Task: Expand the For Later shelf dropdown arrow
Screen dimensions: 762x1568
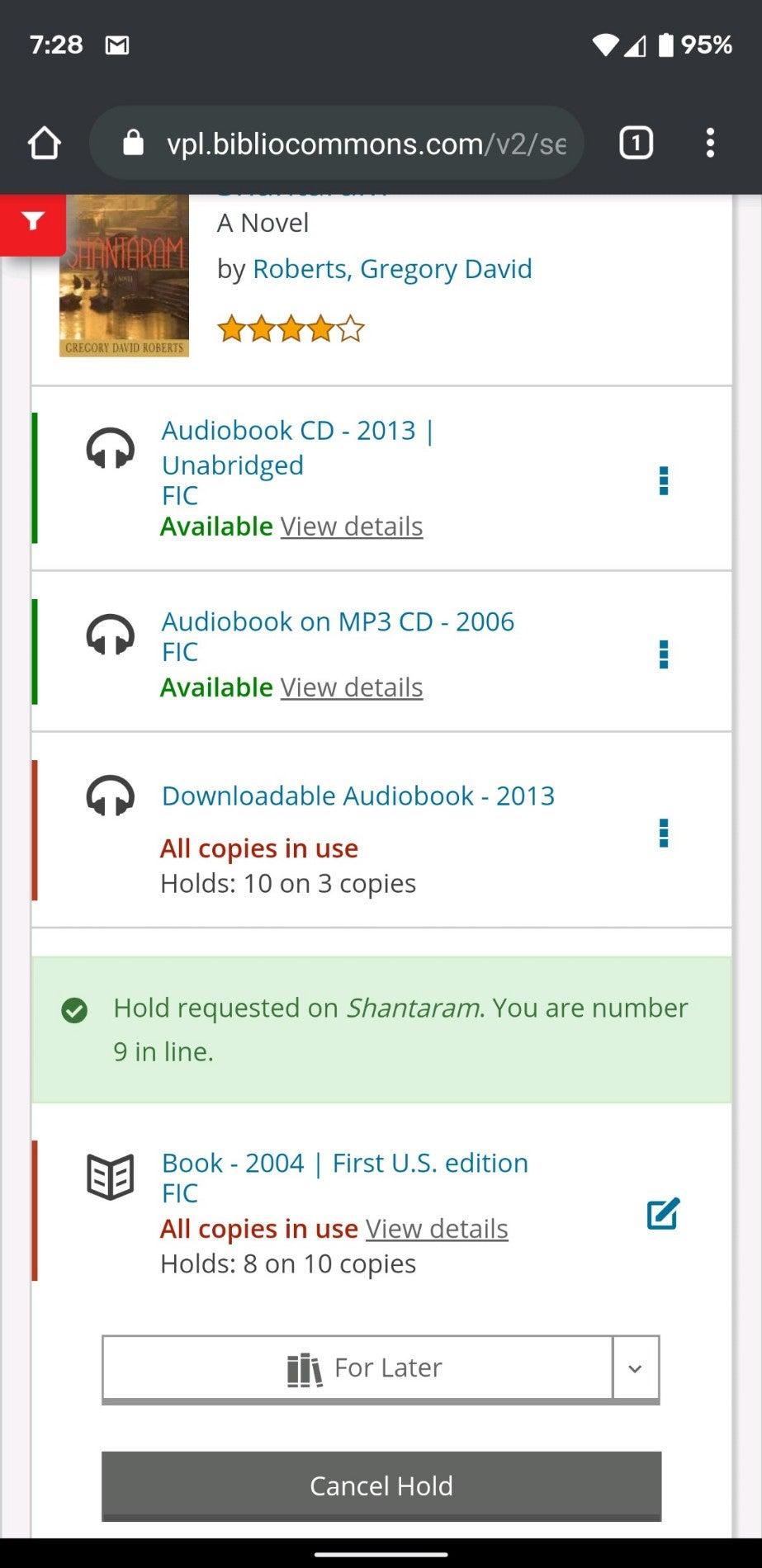Action: coord(636,1368)
